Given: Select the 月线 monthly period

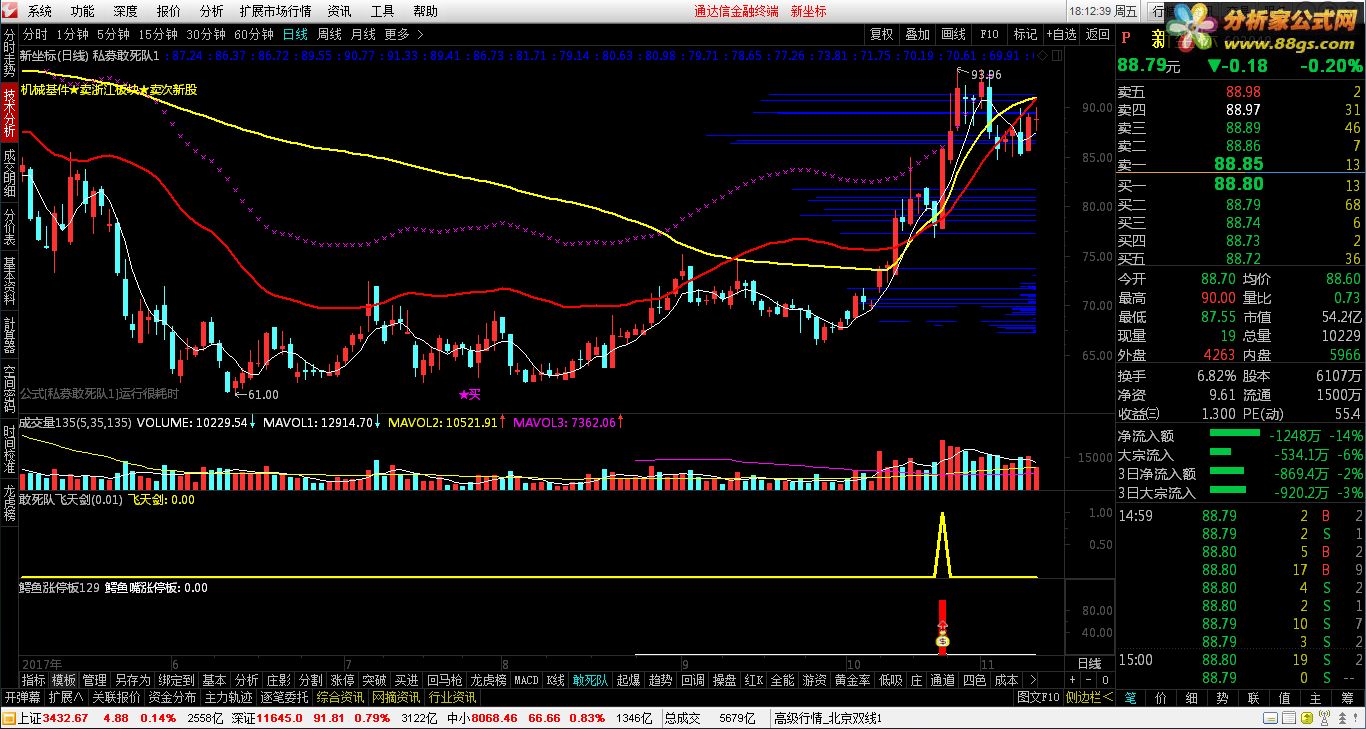Looking at the screenshot, I should click(x=363, y=34).
